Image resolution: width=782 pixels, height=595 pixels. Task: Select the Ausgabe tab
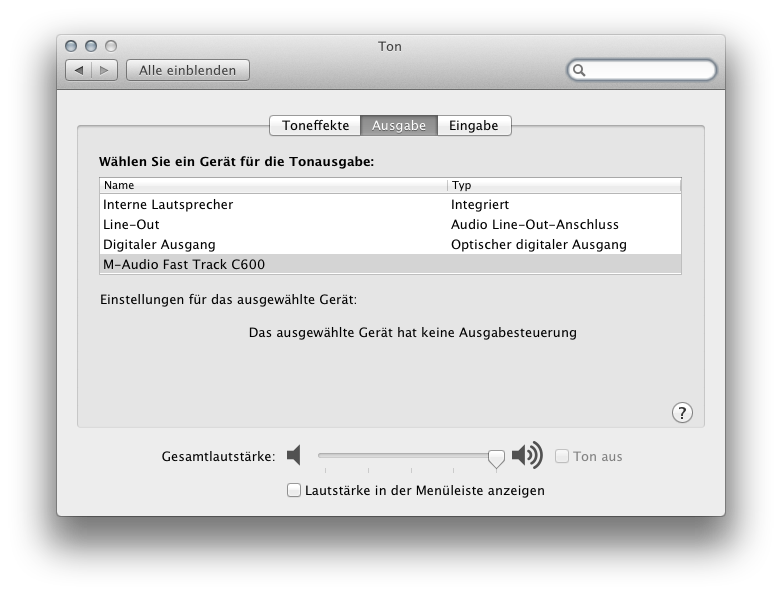tap(399, 125)
